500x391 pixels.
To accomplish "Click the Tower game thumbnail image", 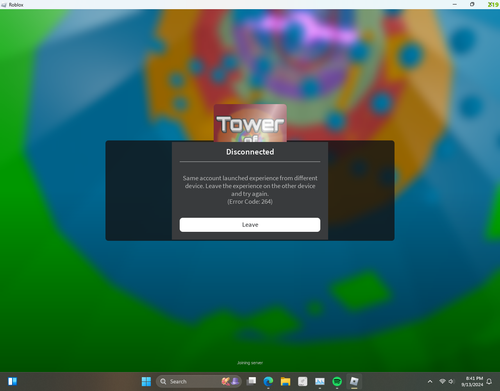I will tap(250, 123).
